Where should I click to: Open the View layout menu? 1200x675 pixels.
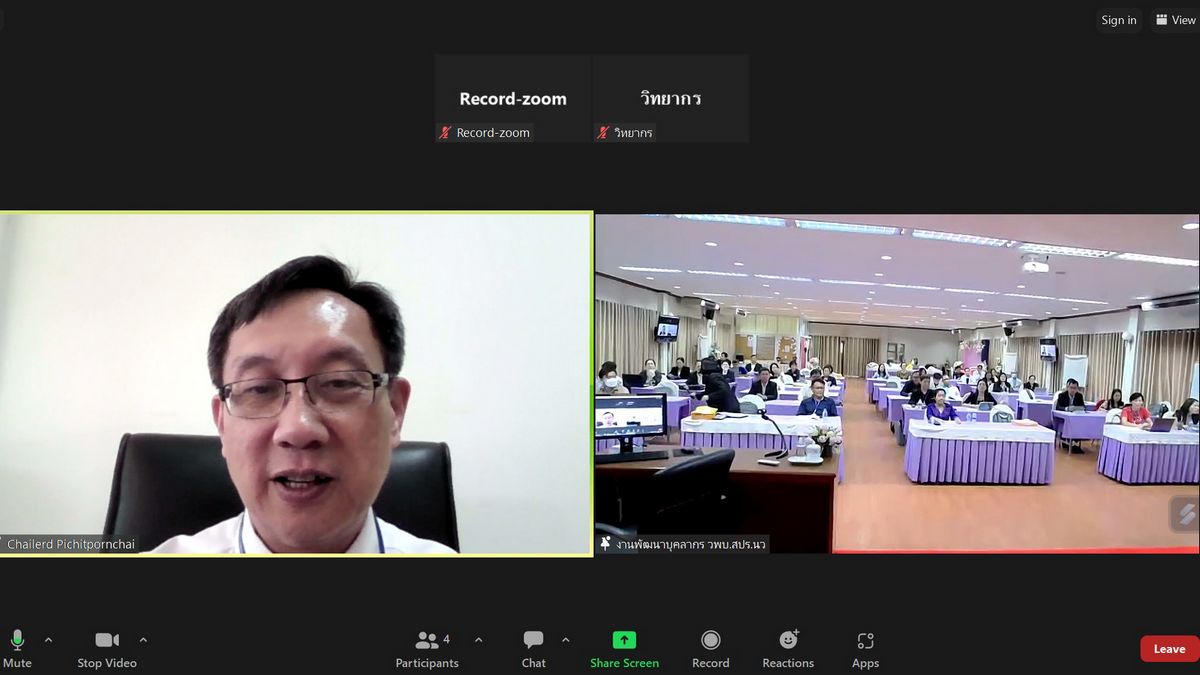click(x=1175, y=20)
